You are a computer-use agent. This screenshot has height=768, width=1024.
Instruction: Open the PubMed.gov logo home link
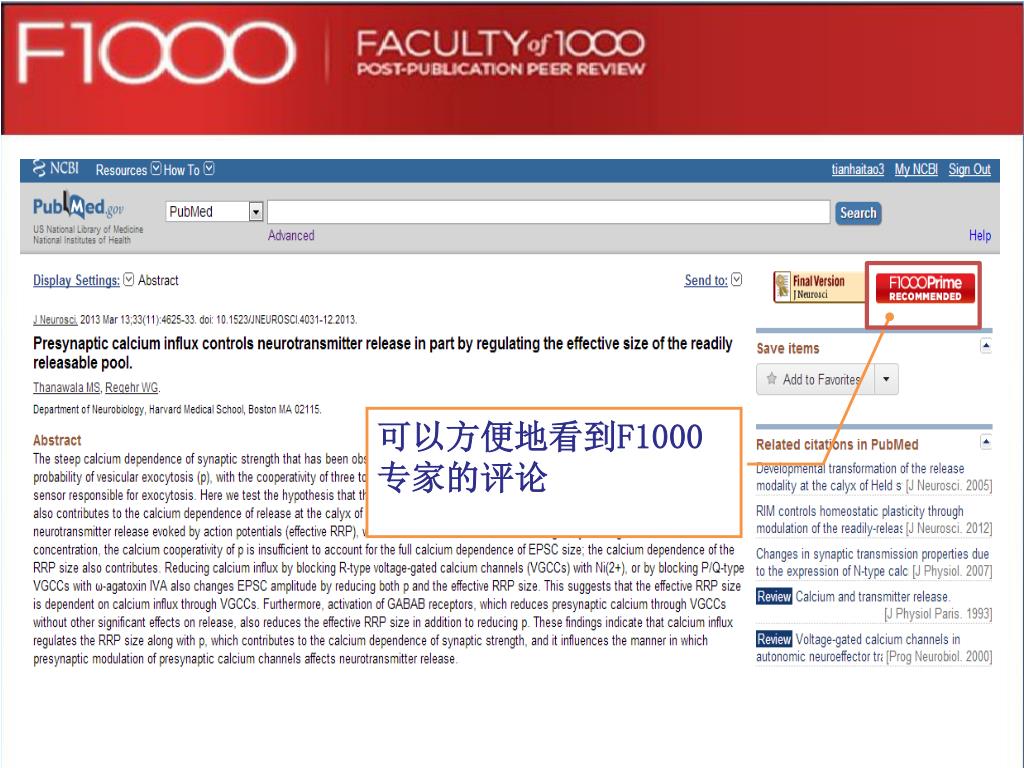[x=78, y=206]
